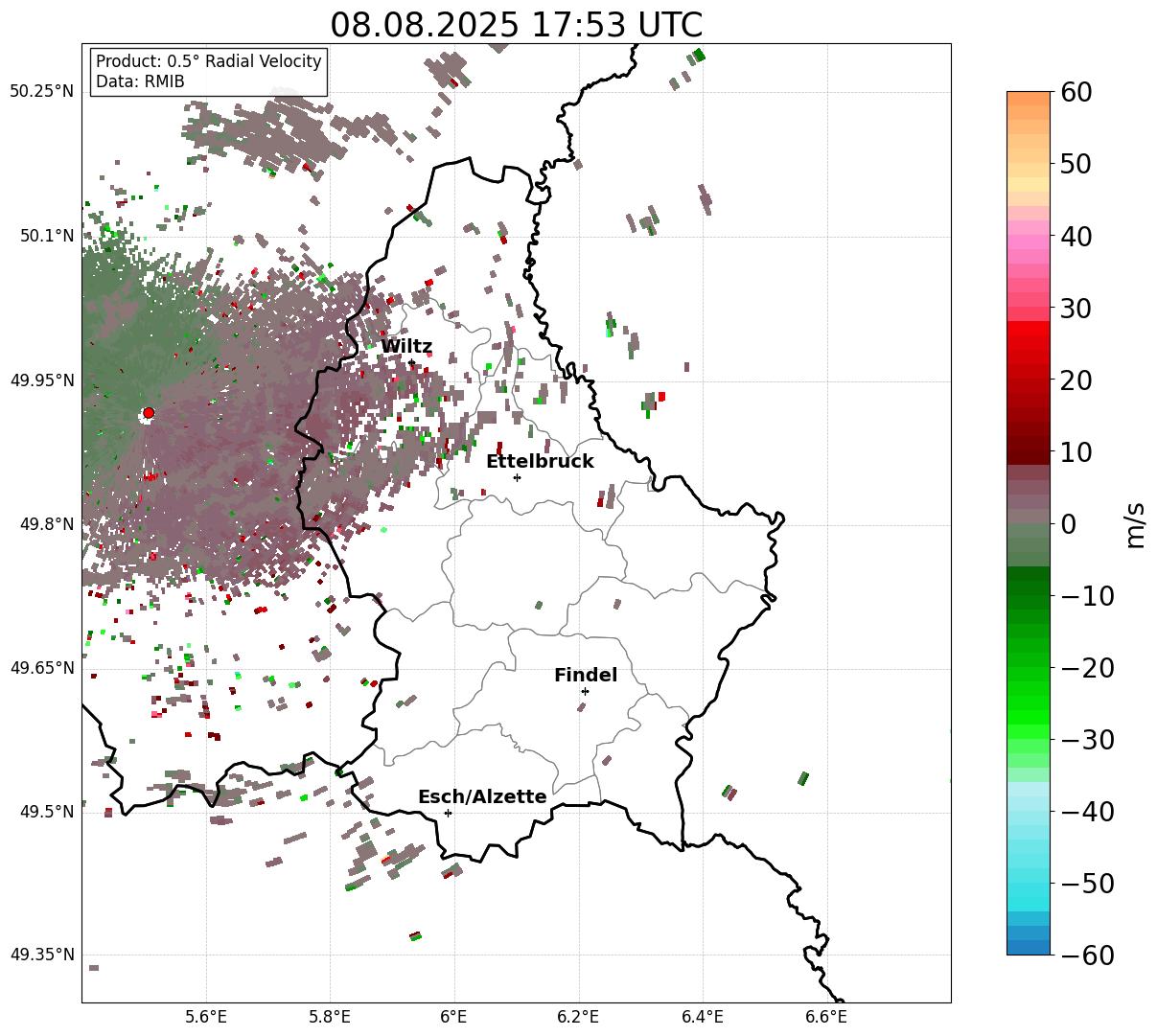Click the 6°E longitude label
Image resolution: width=1157 pixels, height=1036 pixels.
coord(454,1016)
